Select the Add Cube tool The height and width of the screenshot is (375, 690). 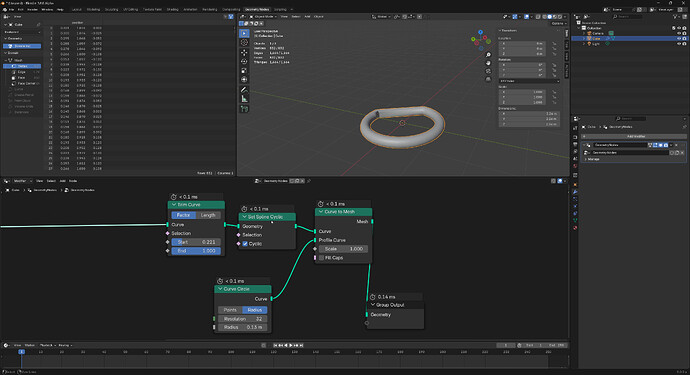click(244, 109)
